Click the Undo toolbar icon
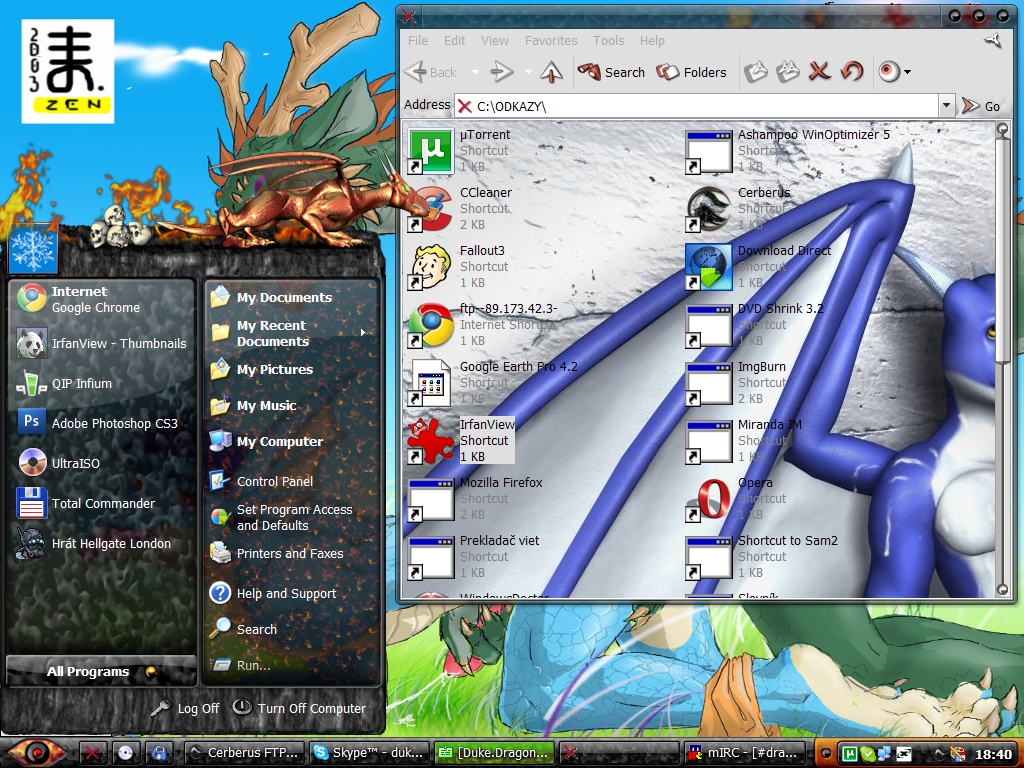The height and width of the screenshot is (768, 1024). tap(852, 71)
